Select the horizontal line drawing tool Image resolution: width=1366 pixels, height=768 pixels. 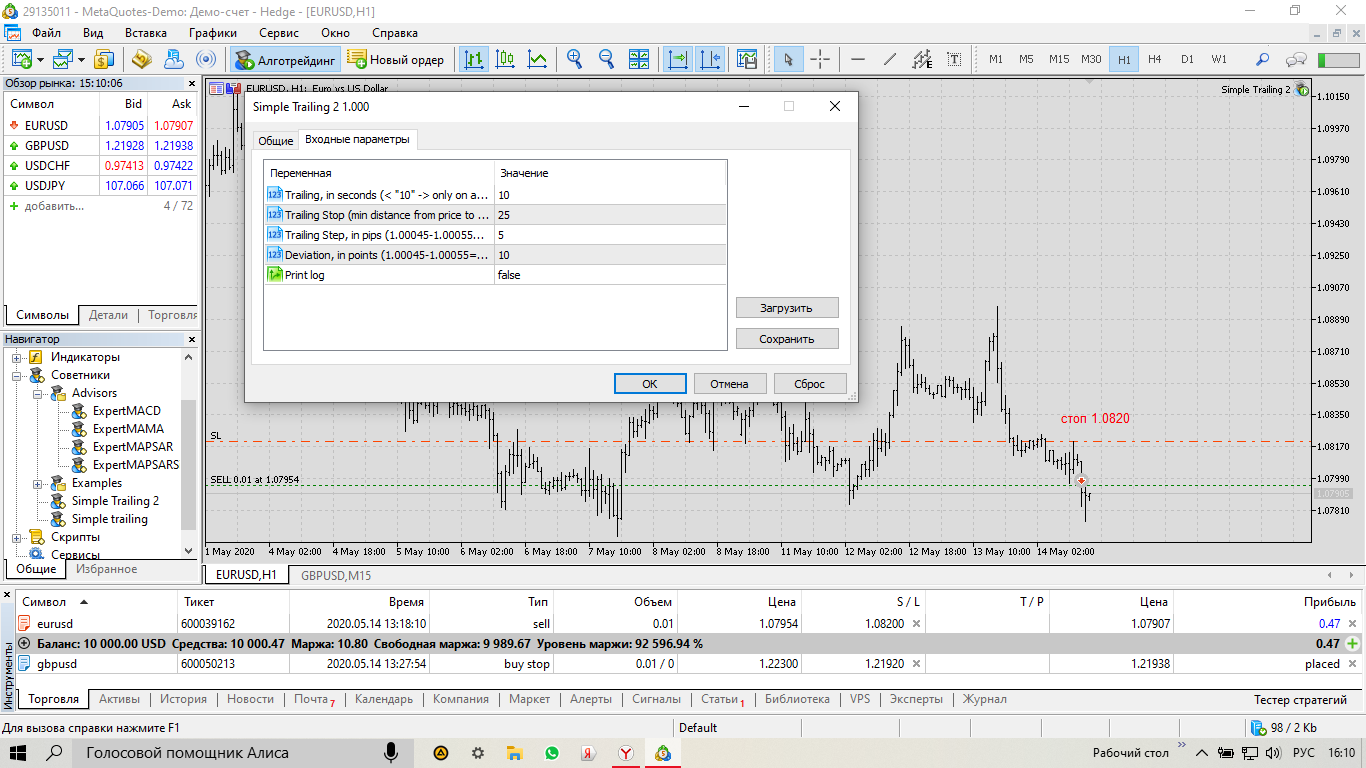857,59
